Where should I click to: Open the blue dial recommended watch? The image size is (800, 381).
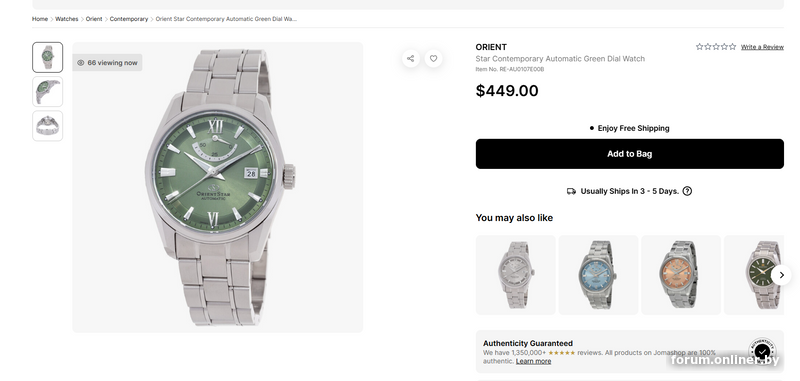(598, 275)
